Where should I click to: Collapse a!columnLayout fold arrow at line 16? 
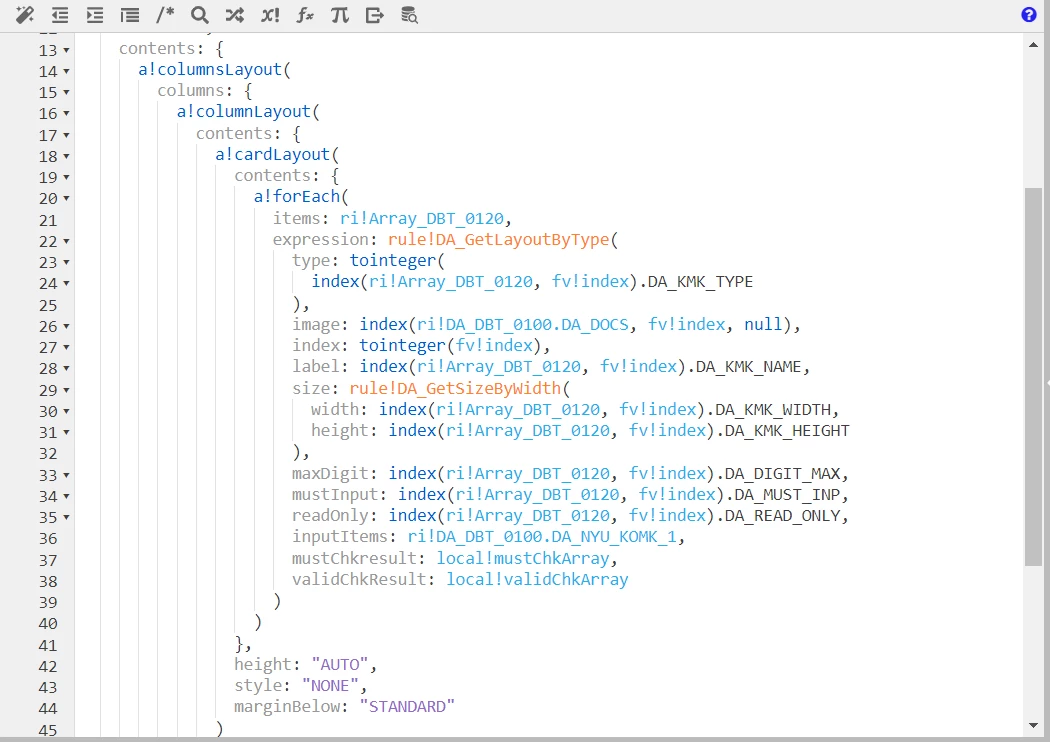pos(66,114)
